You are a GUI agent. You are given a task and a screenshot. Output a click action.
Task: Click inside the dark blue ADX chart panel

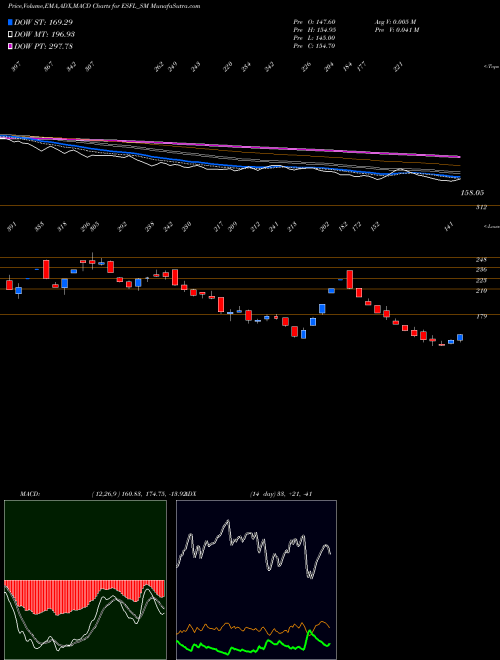pyautogui.click(x=256, y=580)
